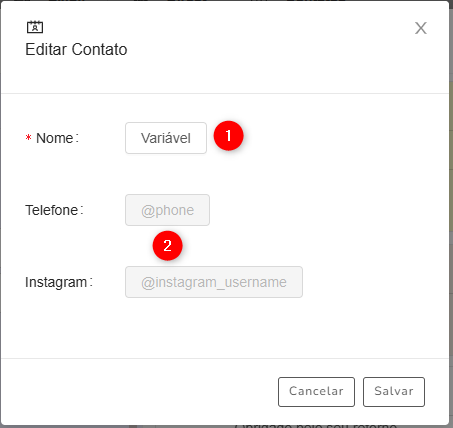Click the empty footer area left of Cancelar
Viewport: 453px width, 428px height.
(140, 392)
